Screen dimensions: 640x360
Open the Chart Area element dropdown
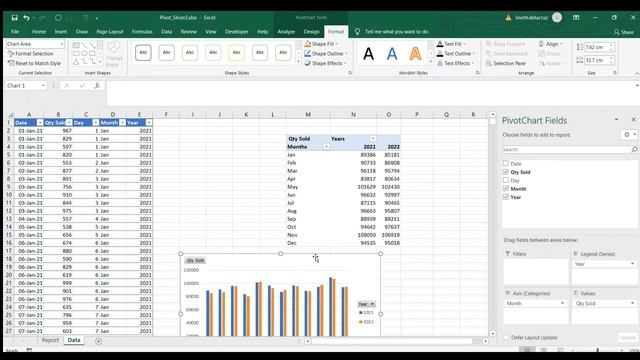(62, 44)
